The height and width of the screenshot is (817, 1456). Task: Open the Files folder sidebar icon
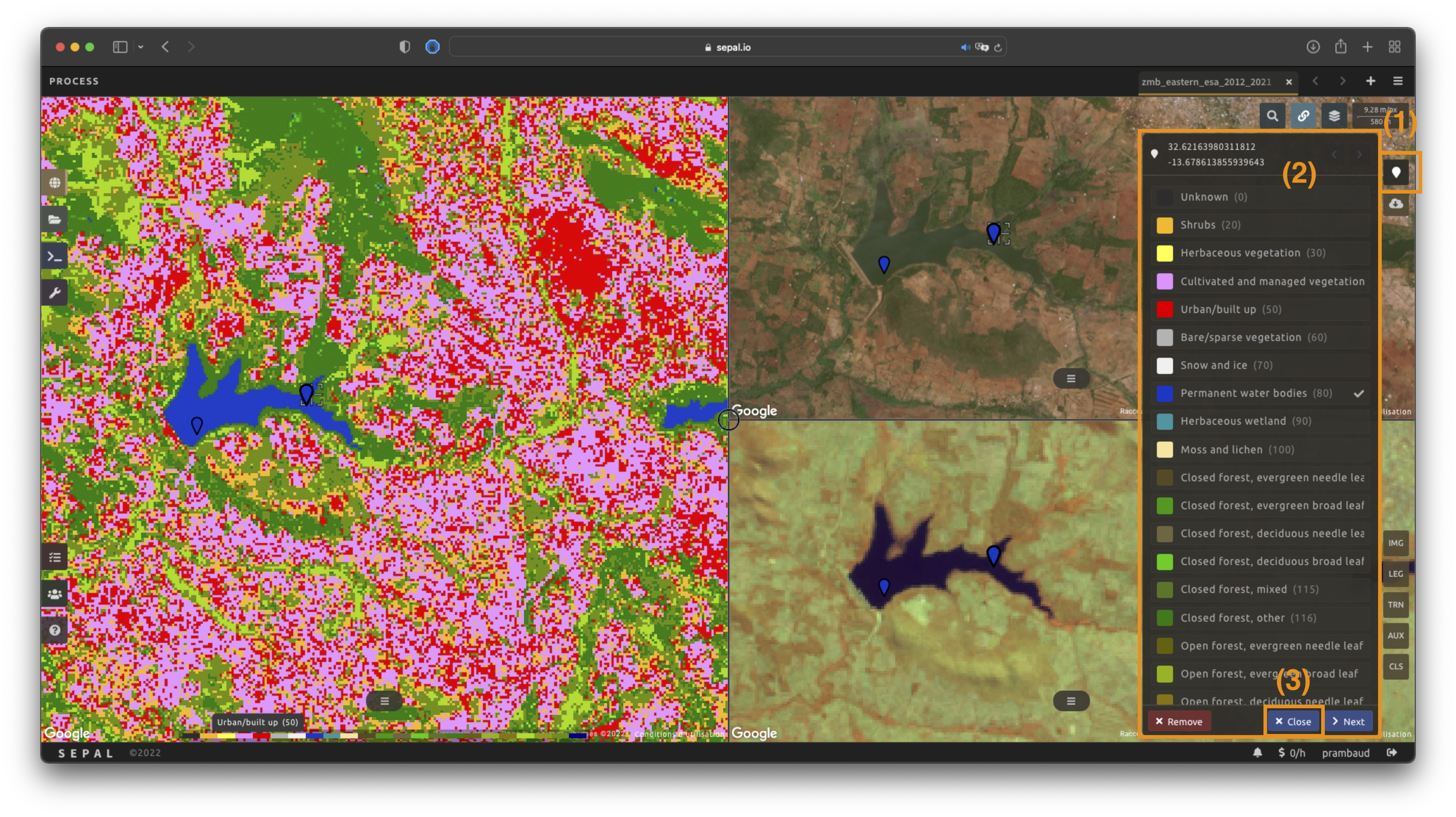coord(54,220)
